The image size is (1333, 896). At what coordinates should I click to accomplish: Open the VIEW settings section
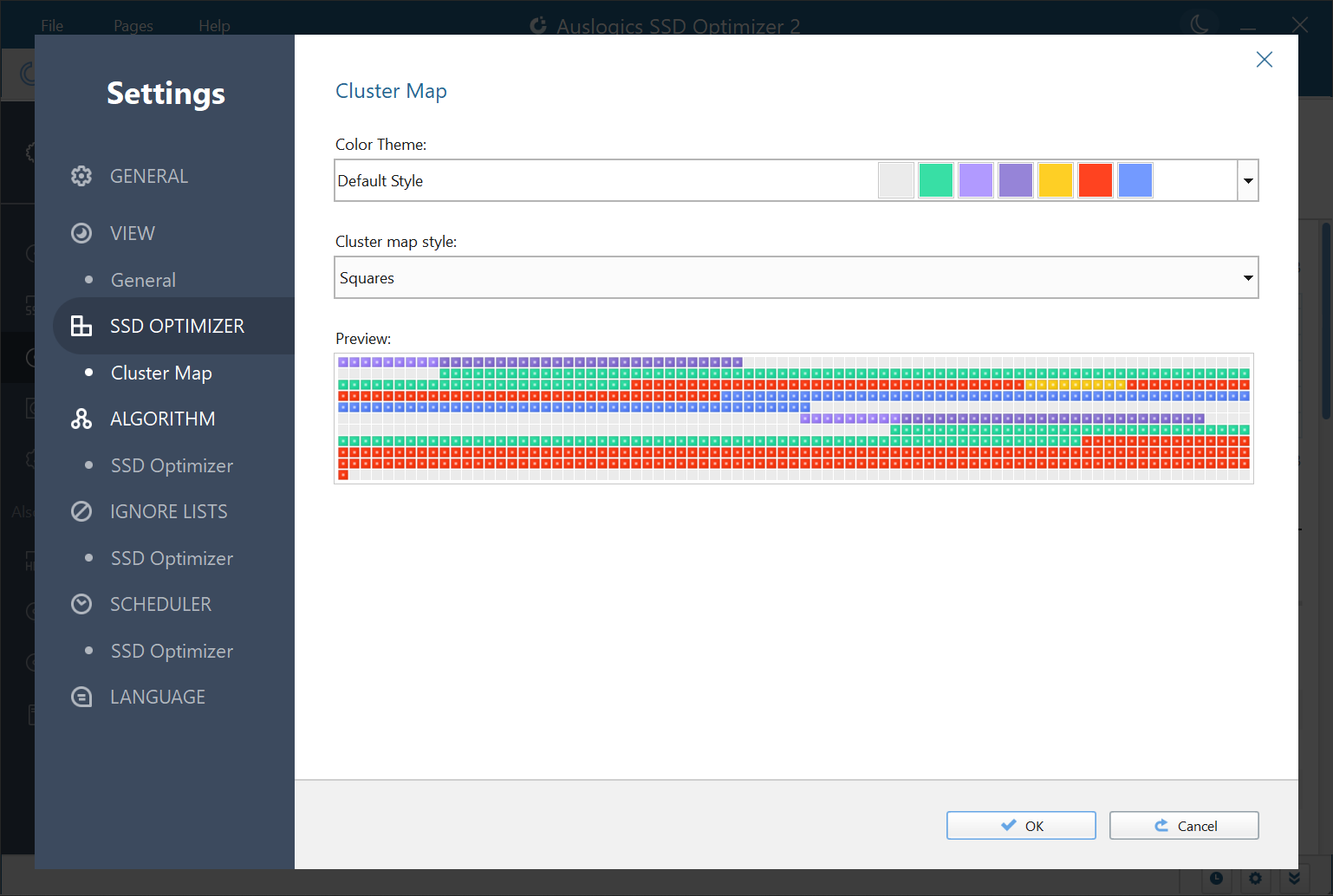133,233
